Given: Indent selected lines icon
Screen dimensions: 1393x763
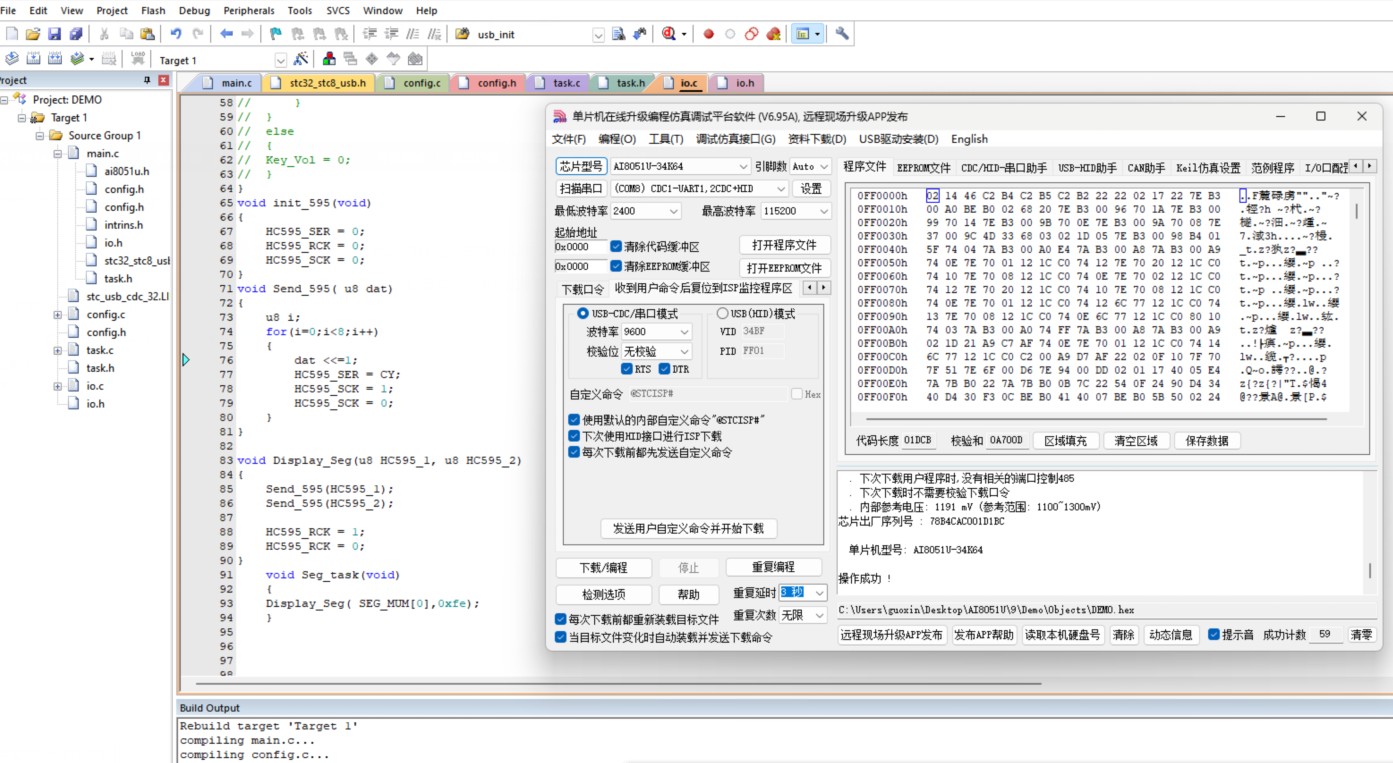Looking at the screenshot, I should pos(369,34).
